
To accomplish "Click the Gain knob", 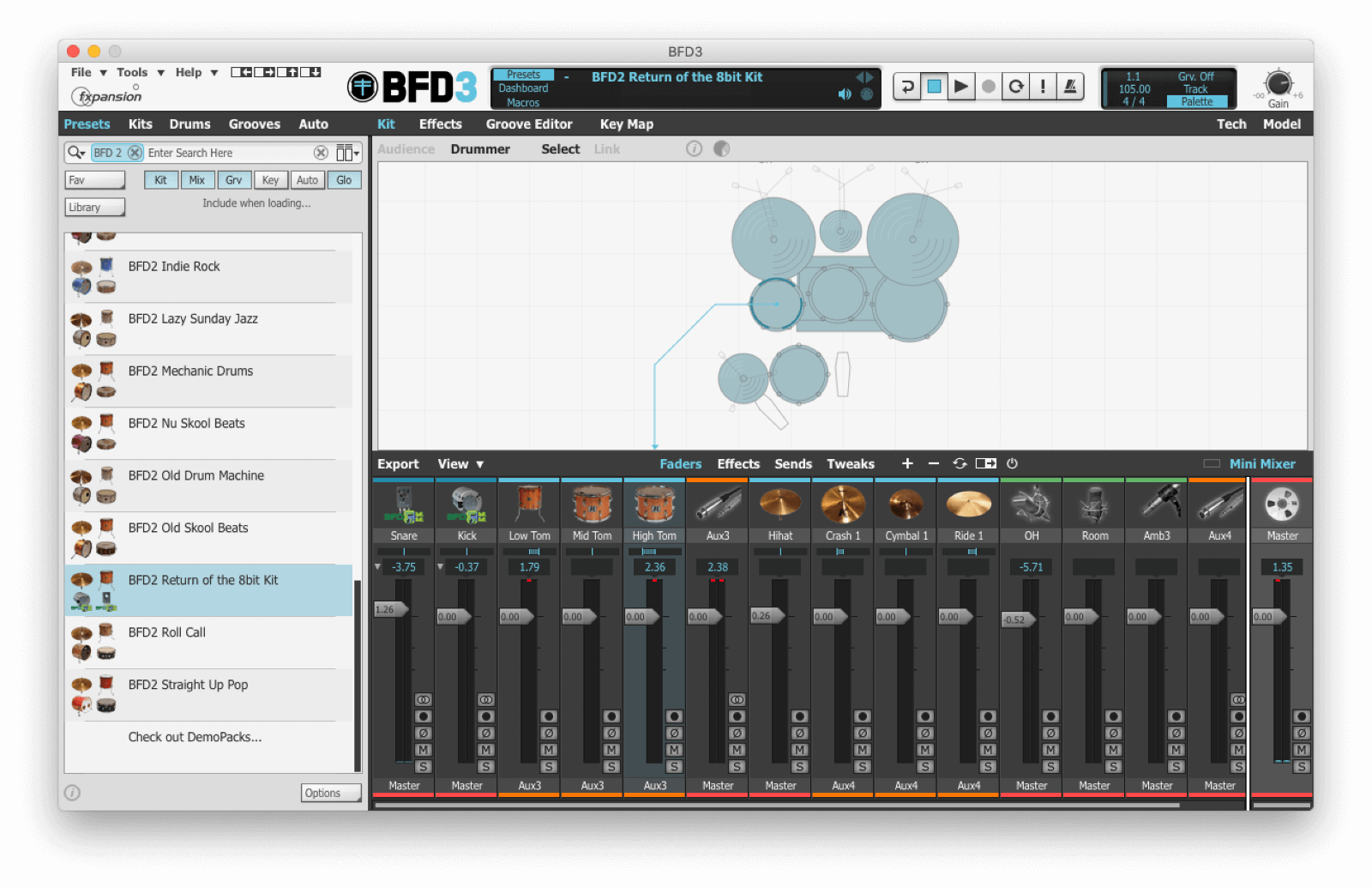I will tap(1278, 83).
